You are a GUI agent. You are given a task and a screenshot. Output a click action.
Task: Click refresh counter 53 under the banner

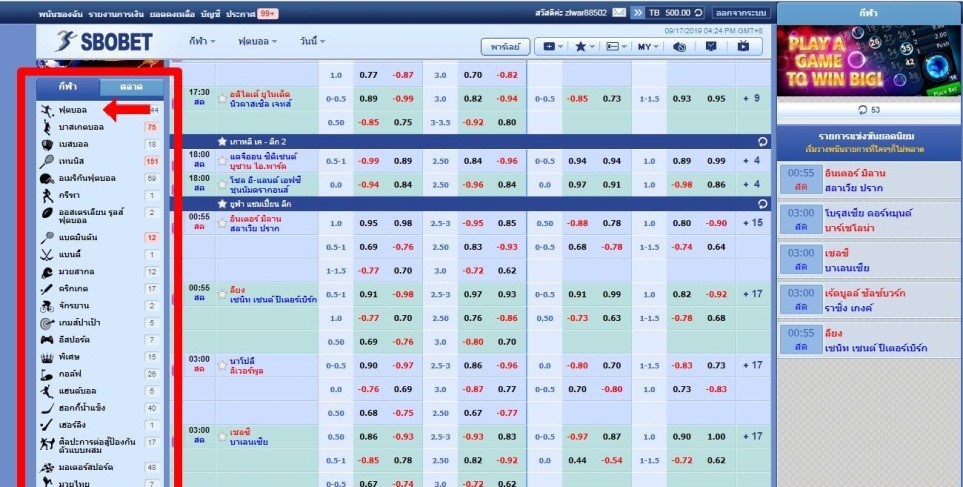(x=868, y=110)
